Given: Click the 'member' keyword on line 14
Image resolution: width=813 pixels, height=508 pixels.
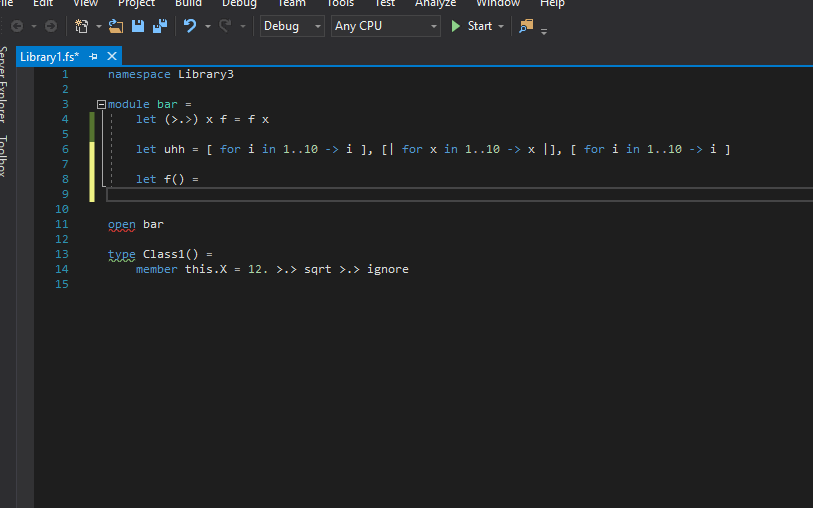Looking at the screenshot, I should 157,269.
